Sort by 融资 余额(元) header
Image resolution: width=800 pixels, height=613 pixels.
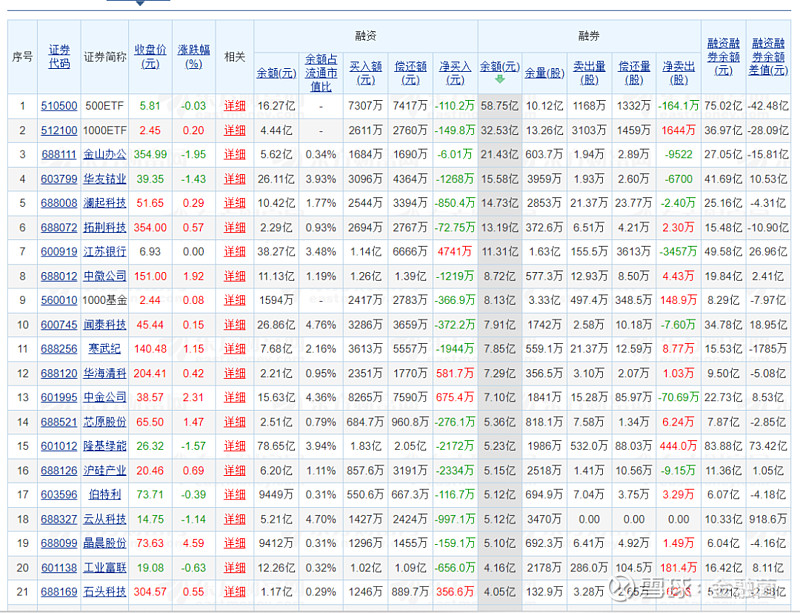[276, 73]
